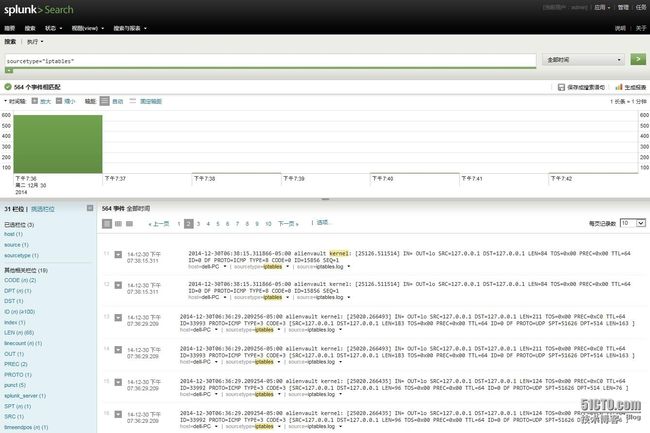Open the host field in sidebar
The width and height of the screenshot is (650, 433).
point(13,234)
